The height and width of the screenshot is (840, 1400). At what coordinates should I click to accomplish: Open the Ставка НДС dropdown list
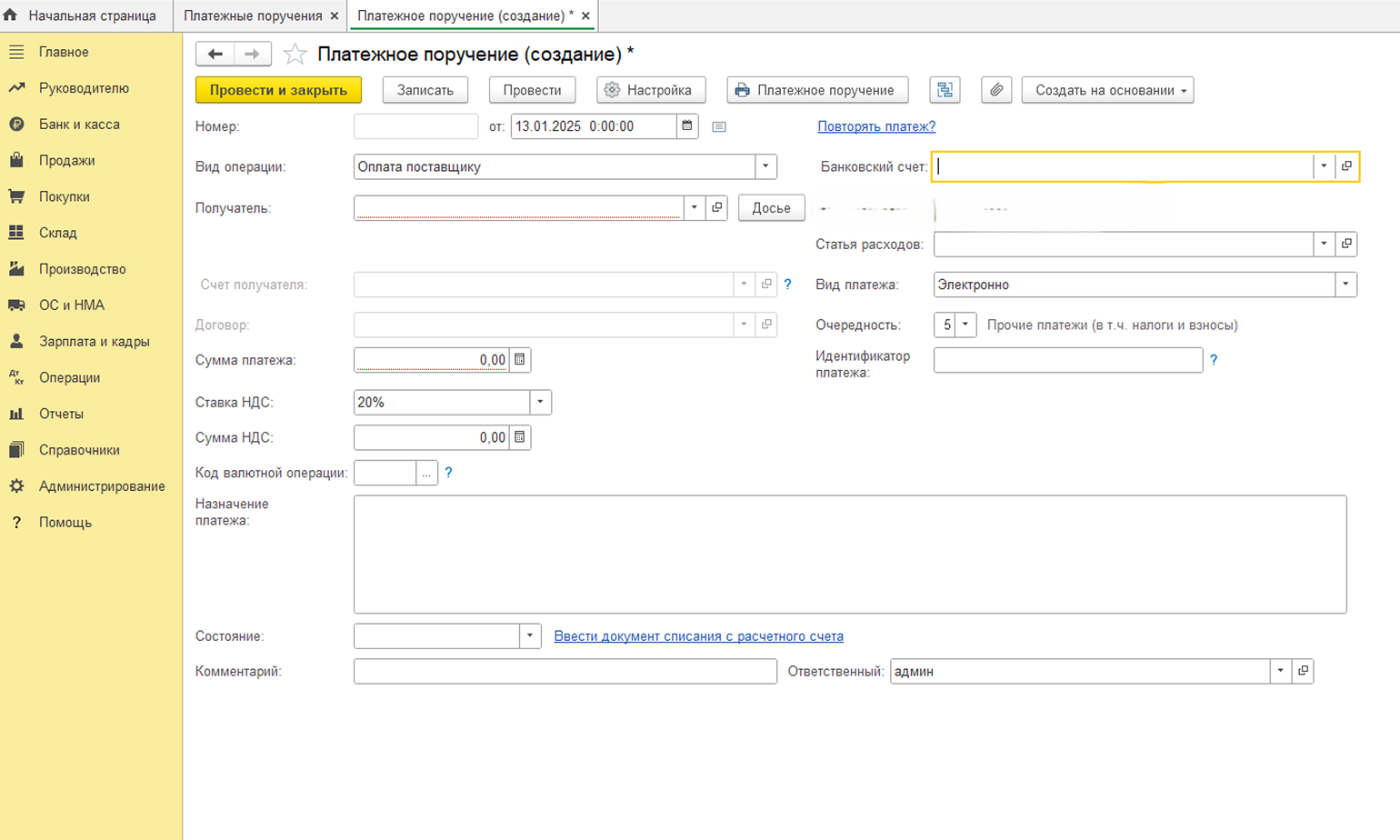[x=540, y=402]
